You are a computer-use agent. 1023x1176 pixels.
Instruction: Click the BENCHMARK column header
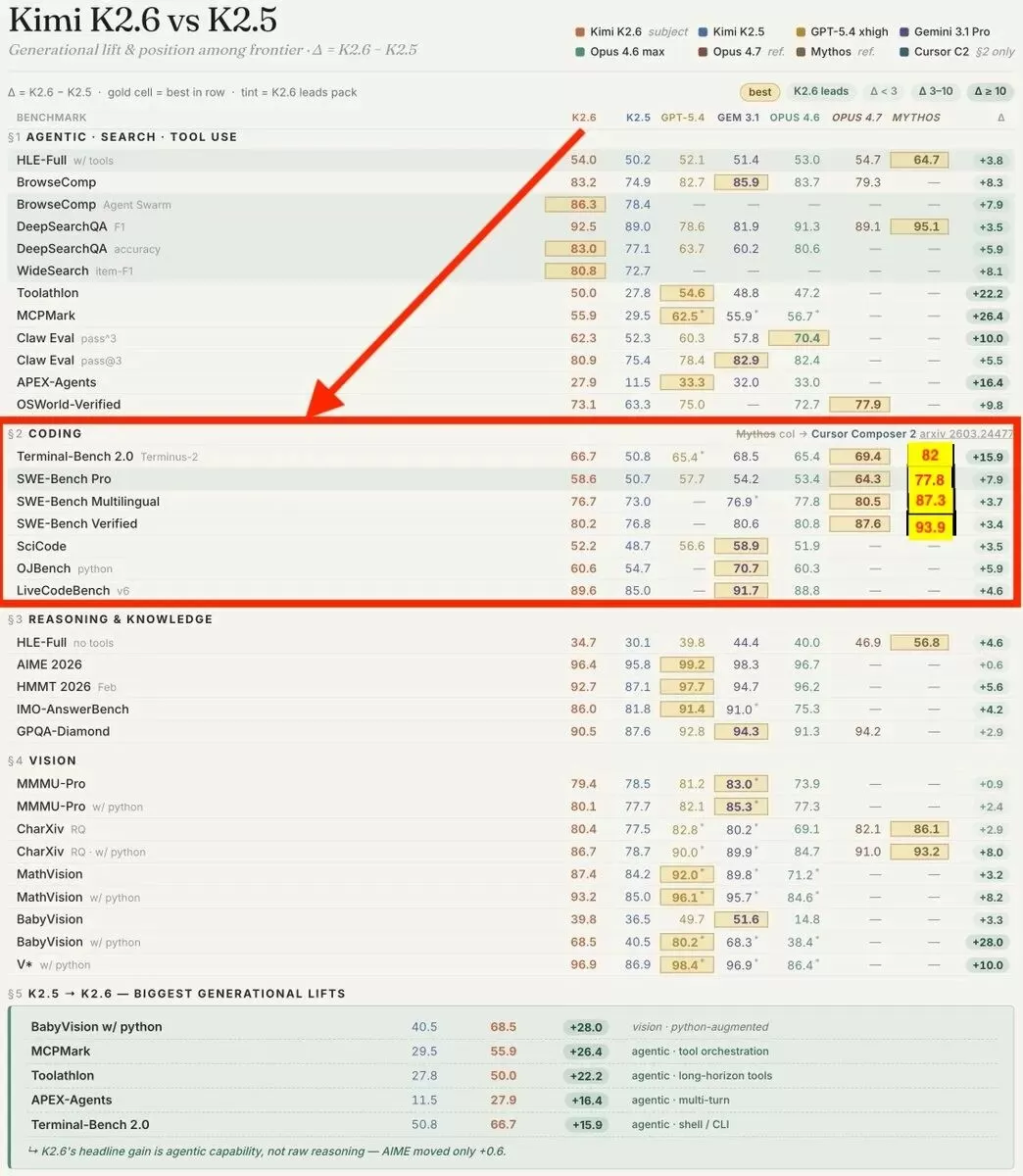(52, 118)
